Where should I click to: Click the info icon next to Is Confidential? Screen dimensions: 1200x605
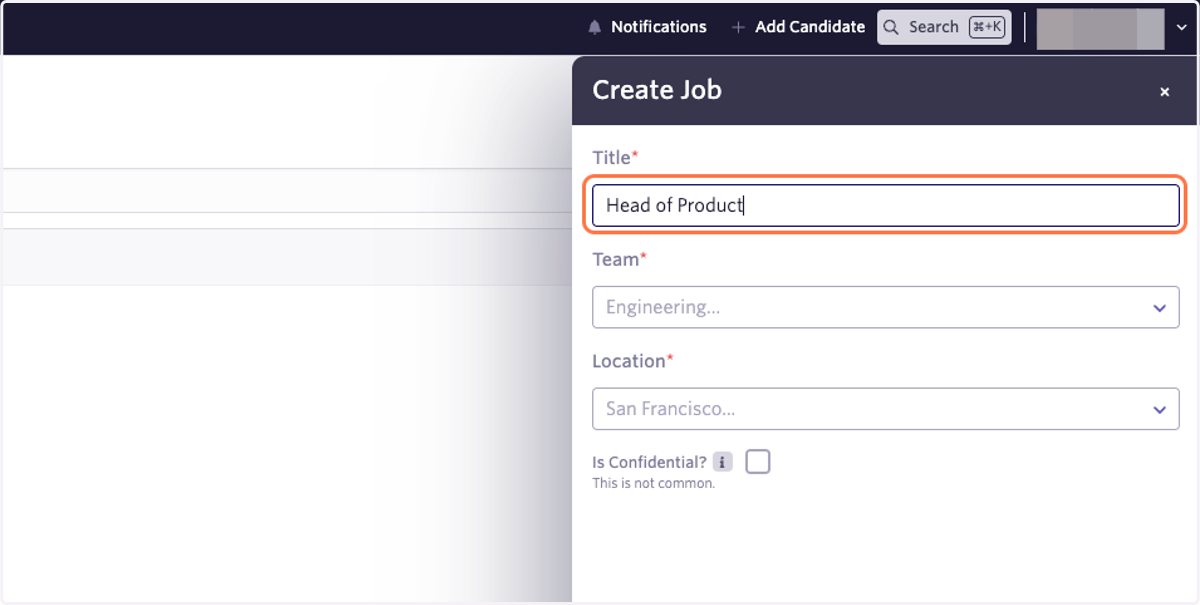(x=723, y=462)
